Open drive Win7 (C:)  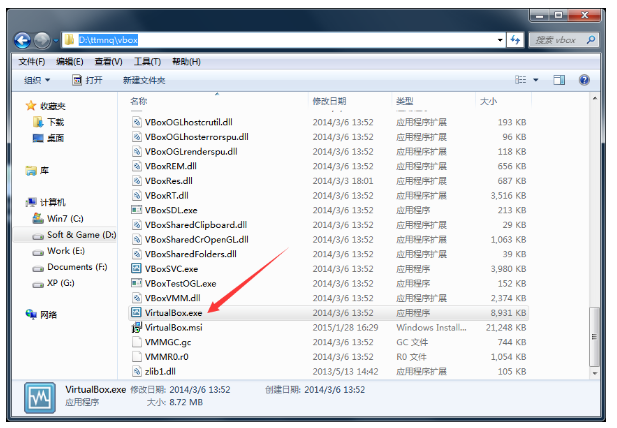[x=58, y=218]
